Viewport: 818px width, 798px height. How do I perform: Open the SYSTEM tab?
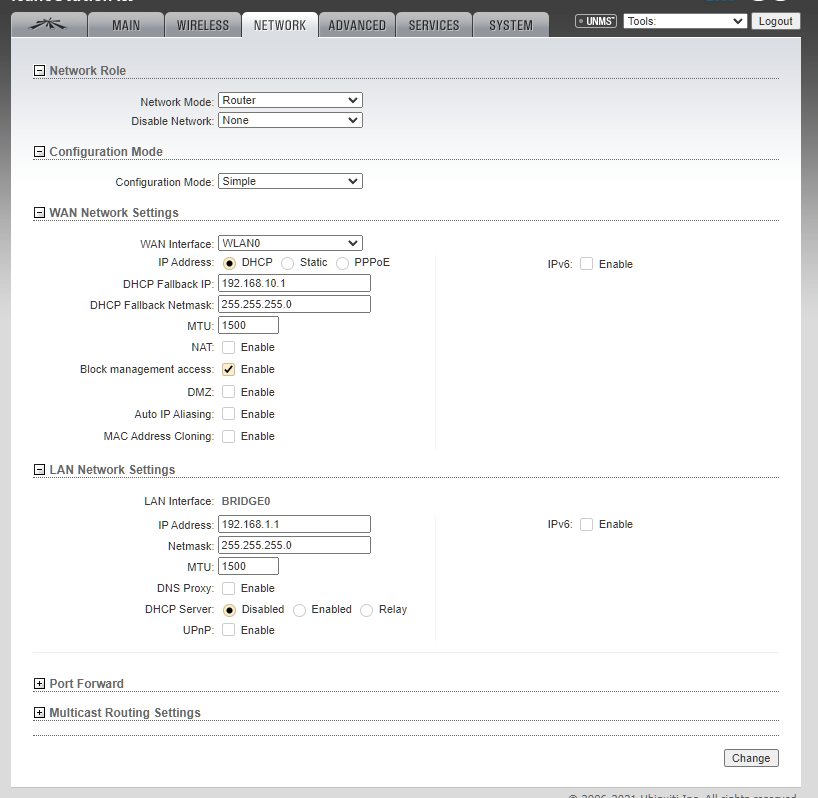511,25
